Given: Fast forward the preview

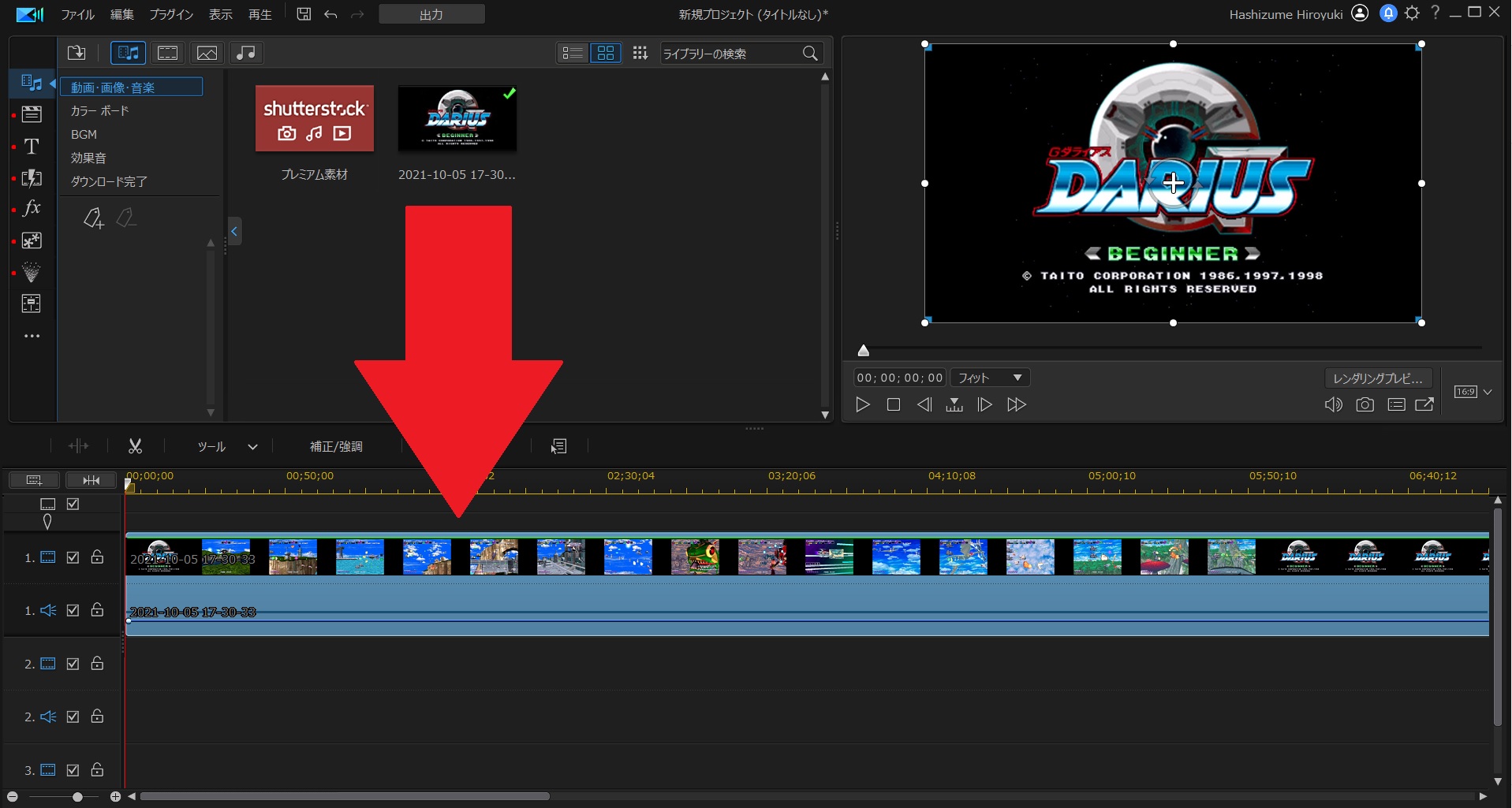Looking at the screenshot, I should (1017, 405).
